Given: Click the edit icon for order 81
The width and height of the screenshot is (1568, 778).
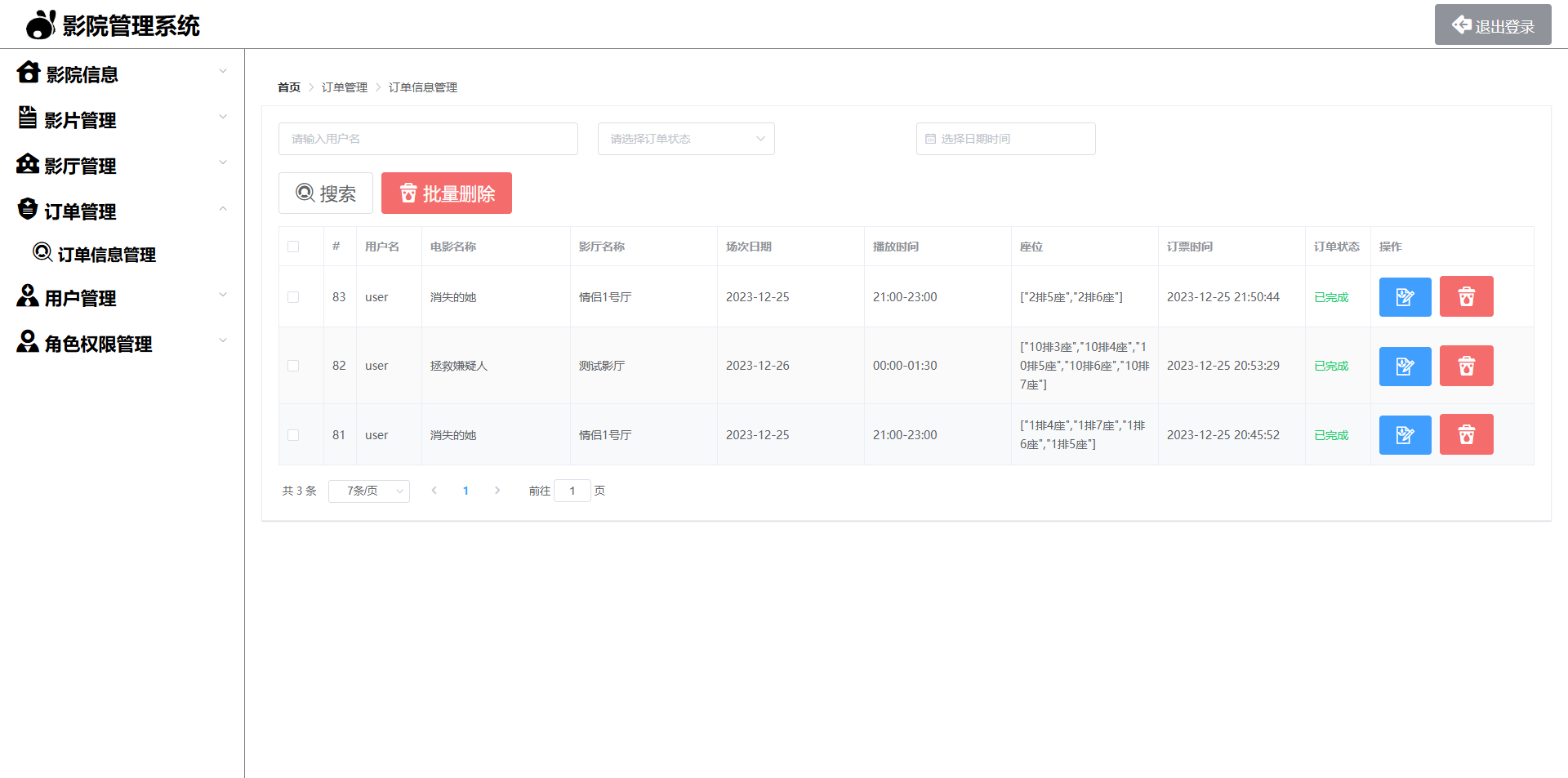Looking at the screenshot, I should tap(1405, 434).
